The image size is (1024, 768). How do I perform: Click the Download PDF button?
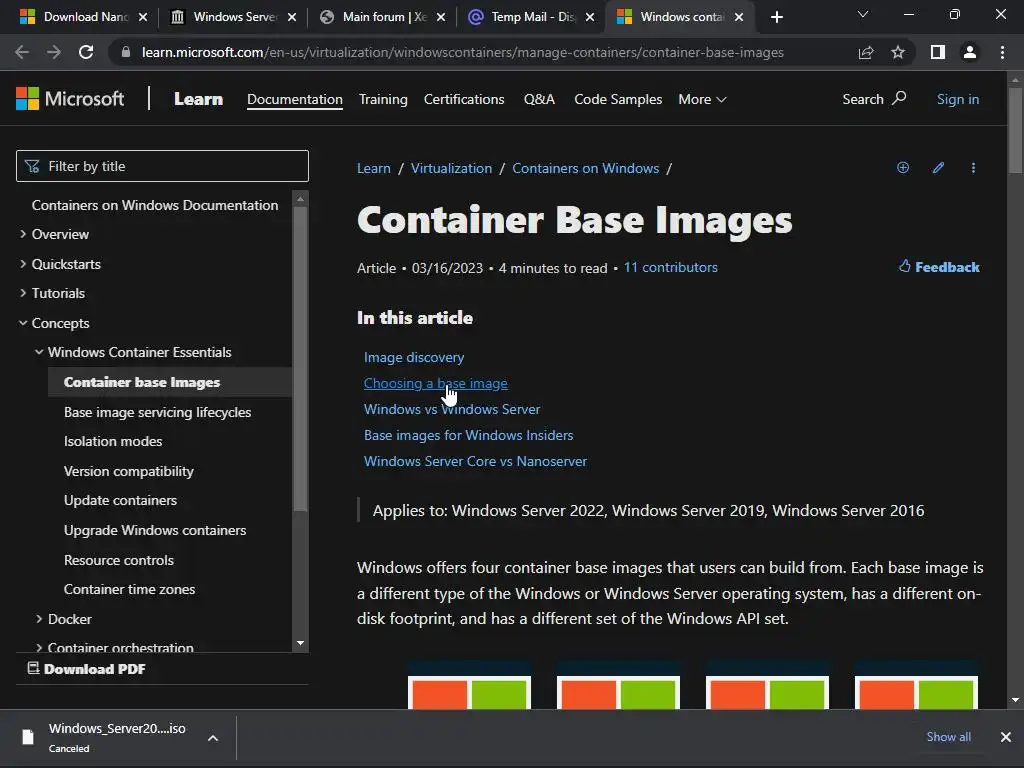86,669
